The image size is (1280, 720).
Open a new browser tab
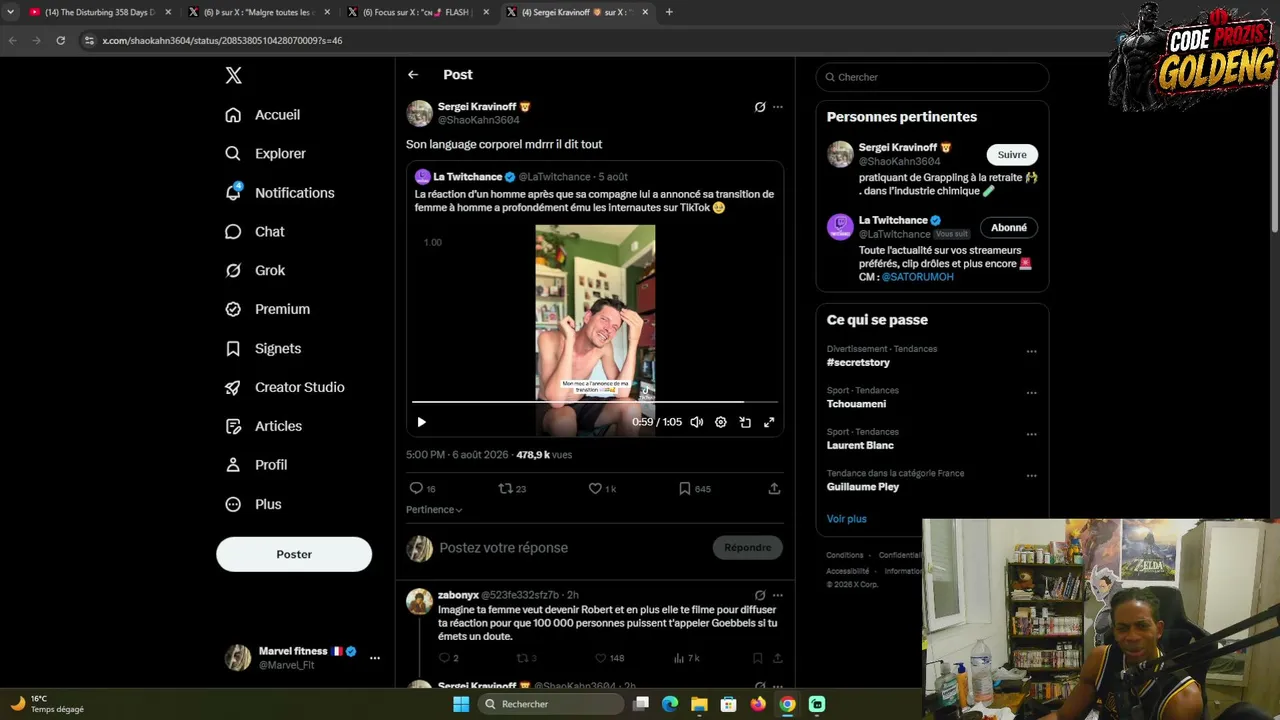point(669,12)
